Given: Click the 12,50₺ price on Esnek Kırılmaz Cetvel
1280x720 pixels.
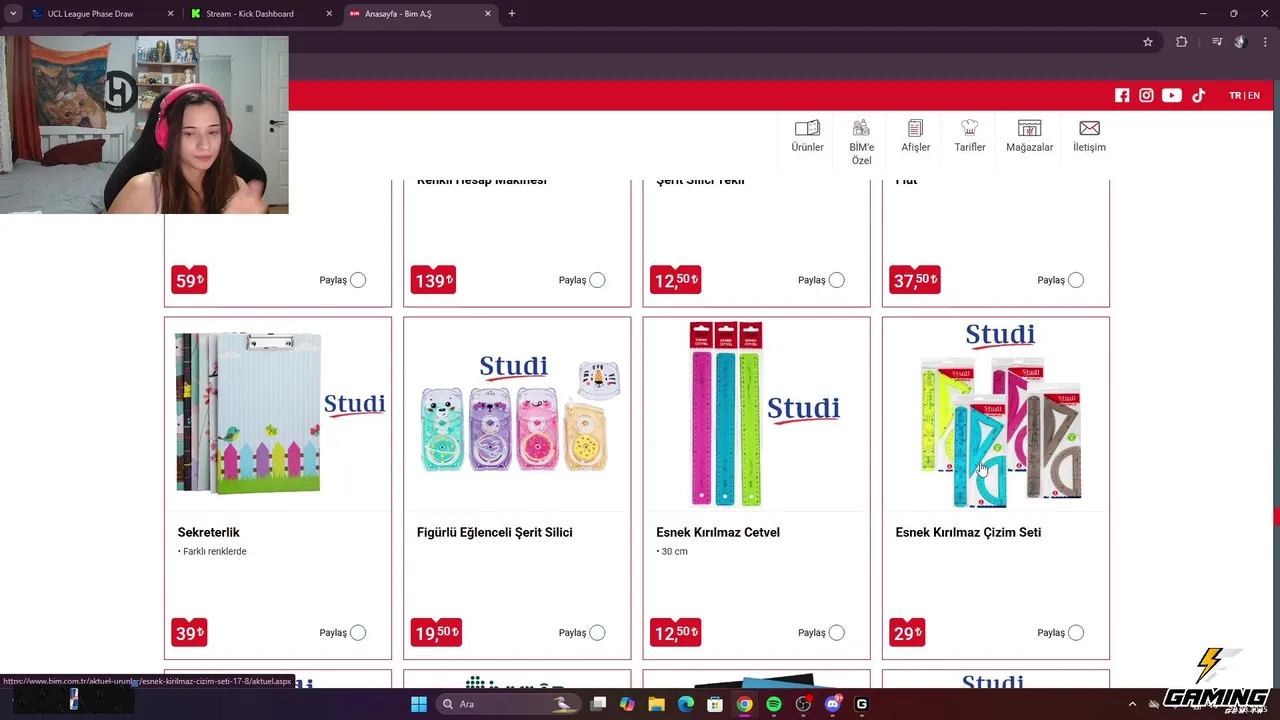Looking at the screenshot, I should (676, 632).
